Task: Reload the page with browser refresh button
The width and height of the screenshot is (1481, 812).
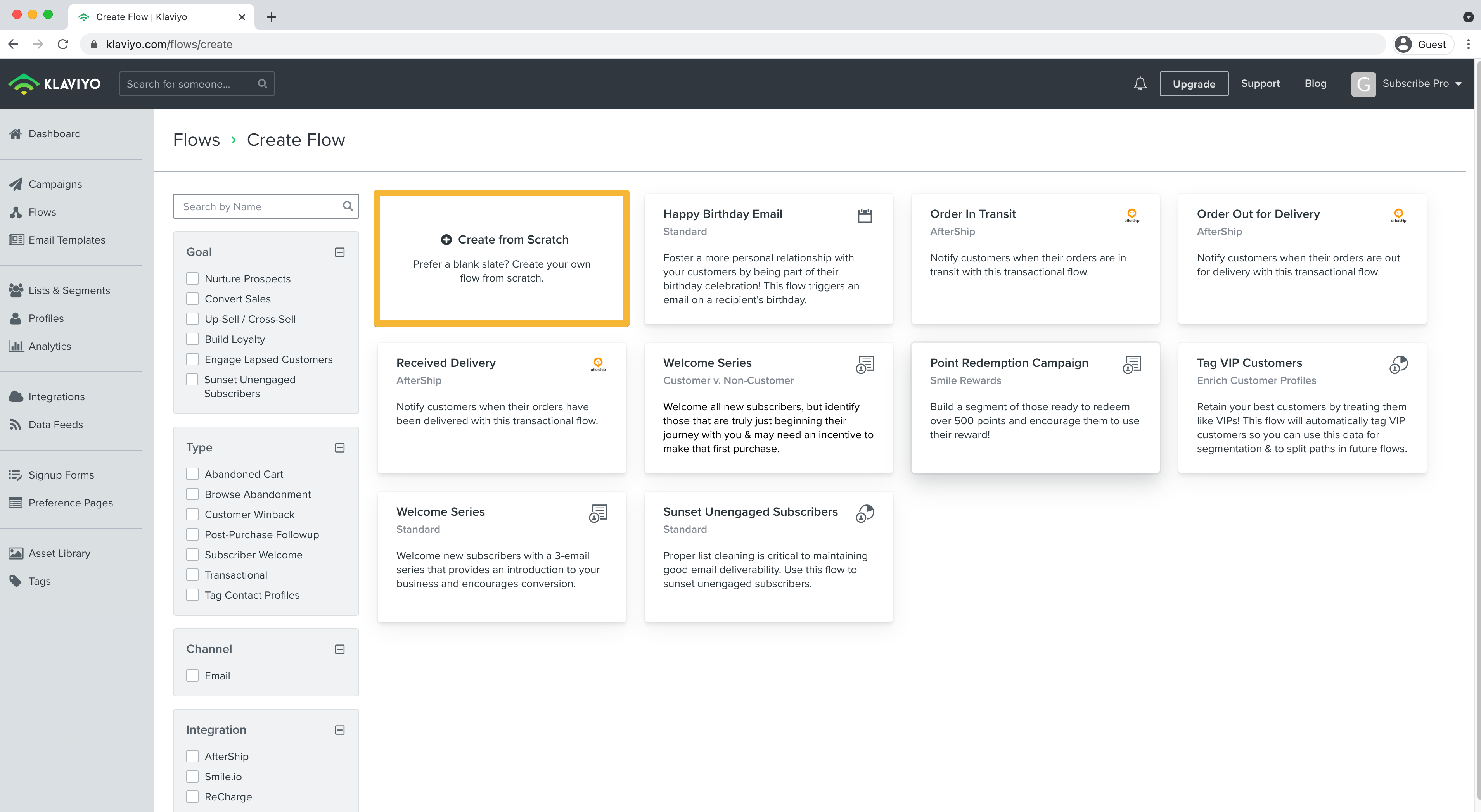Action: click(x=63, y=44)
